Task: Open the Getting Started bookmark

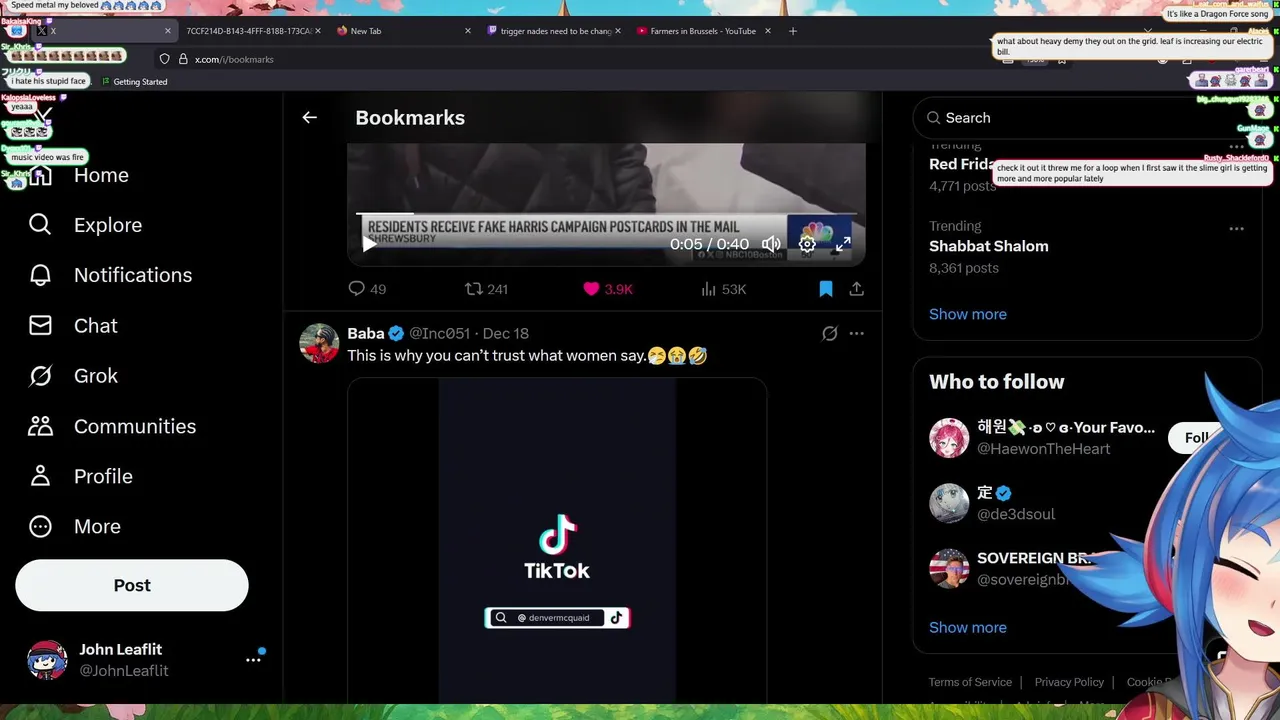Action: [135, 82]
